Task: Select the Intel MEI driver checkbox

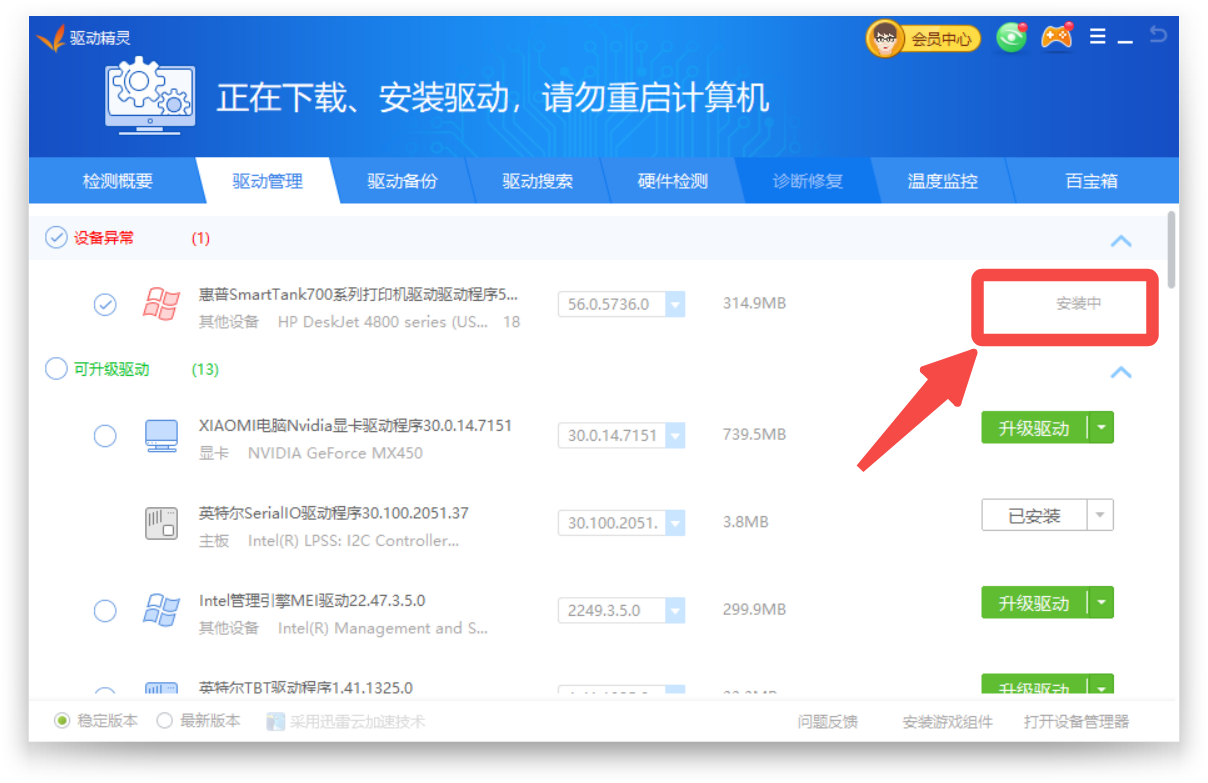Action: (x=105, y=610)
